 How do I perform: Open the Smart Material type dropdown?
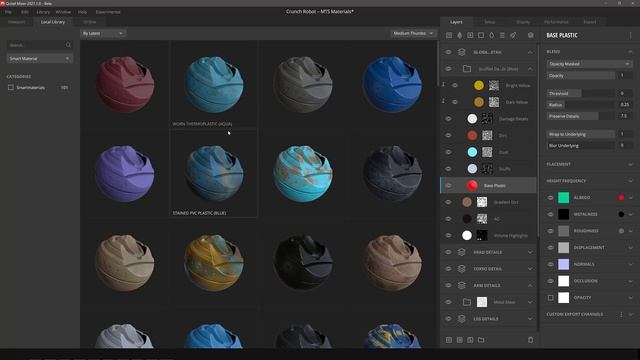(40, 58)
